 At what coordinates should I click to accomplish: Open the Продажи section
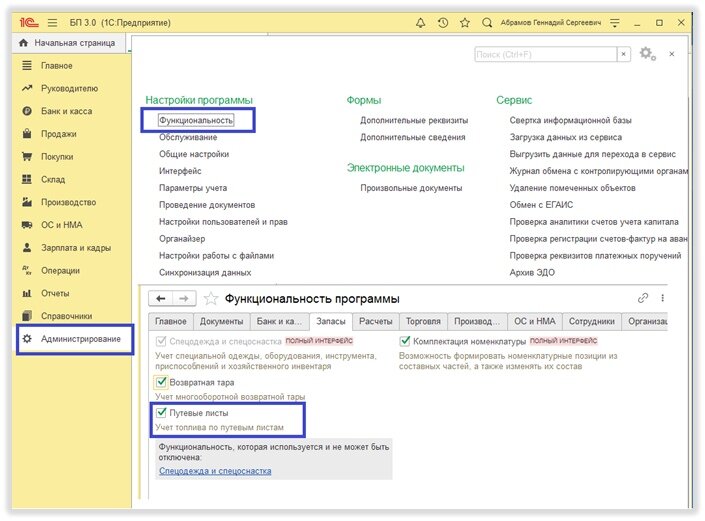click(x=58, y=134)
